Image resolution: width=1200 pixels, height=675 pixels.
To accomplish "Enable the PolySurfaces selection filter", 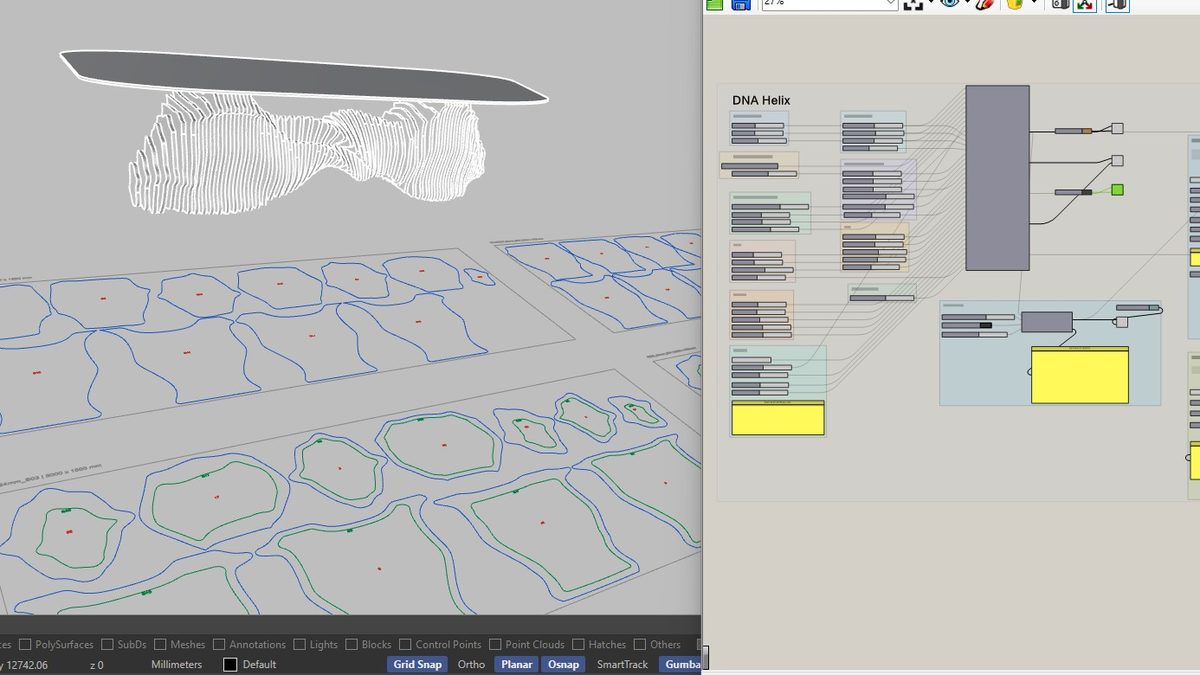I will tap(26, 645).
